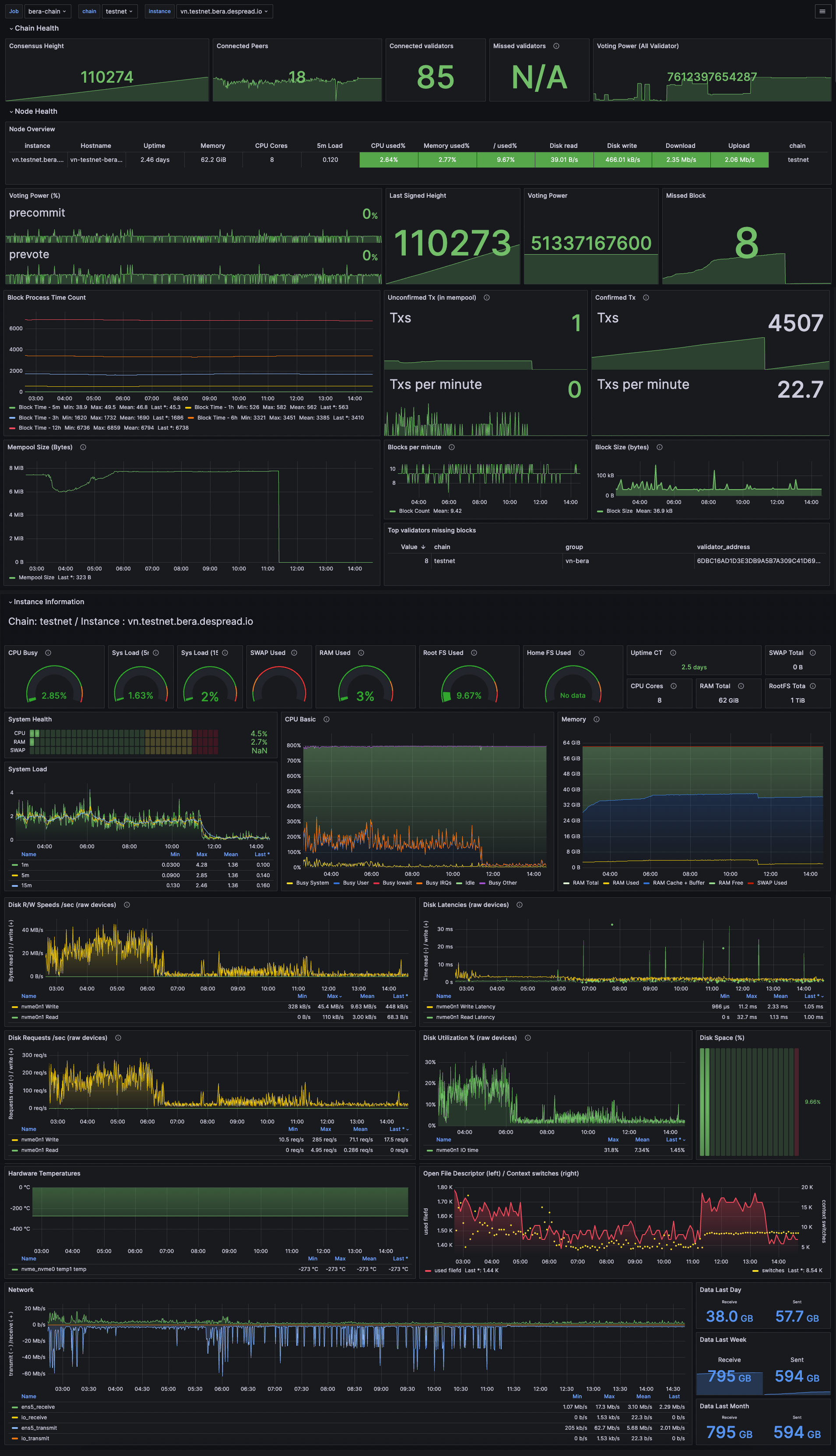
Task: Sort Disk R/W legend by Max column
Action: coord(334,996)
